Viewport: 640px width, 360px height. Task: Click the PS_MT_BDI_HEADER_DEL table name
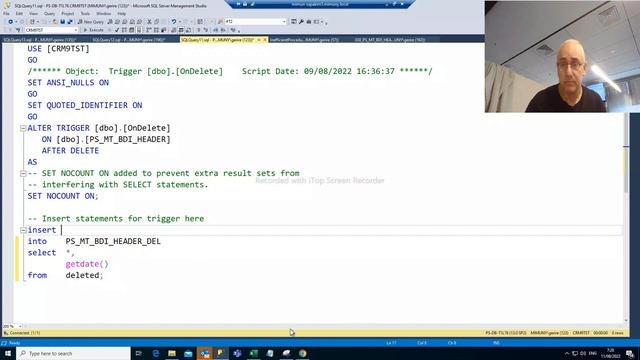pyautogui.click(x=113, y=241)
